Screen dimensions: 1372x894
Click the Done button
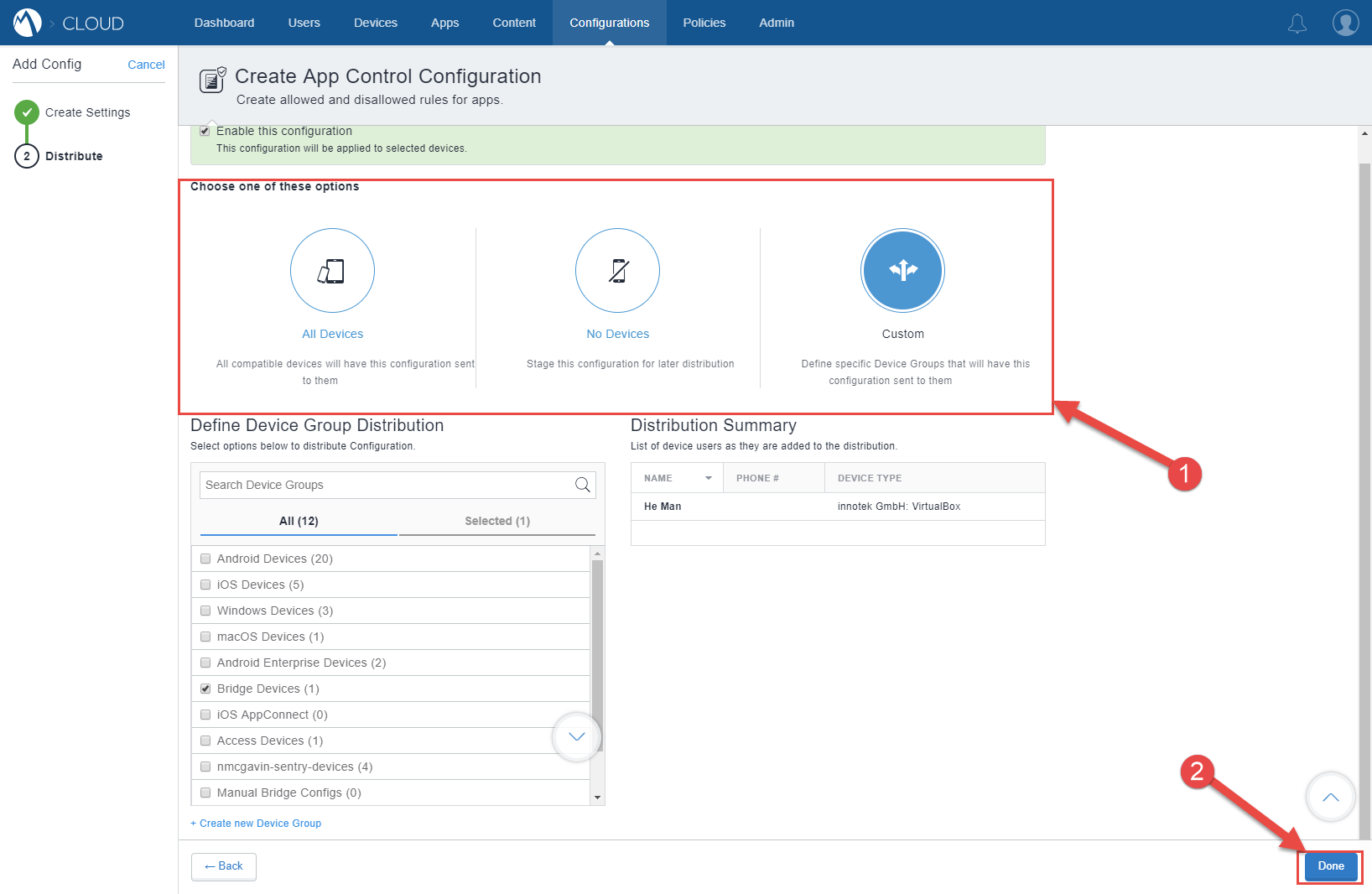(x=1329, y=865)
